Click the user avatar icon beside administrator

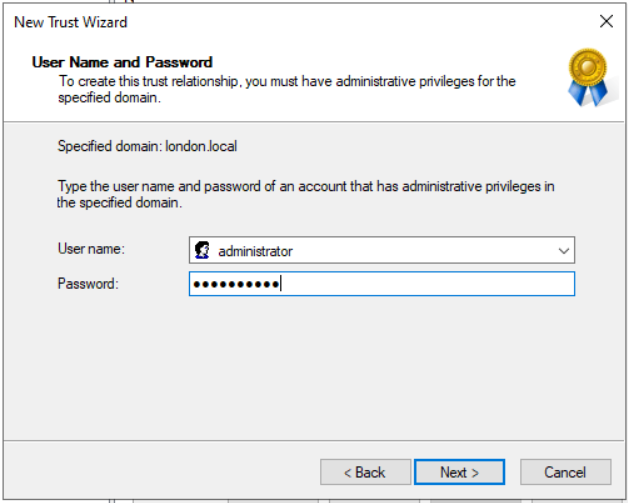pyautogui.click(x=202, y=251)
